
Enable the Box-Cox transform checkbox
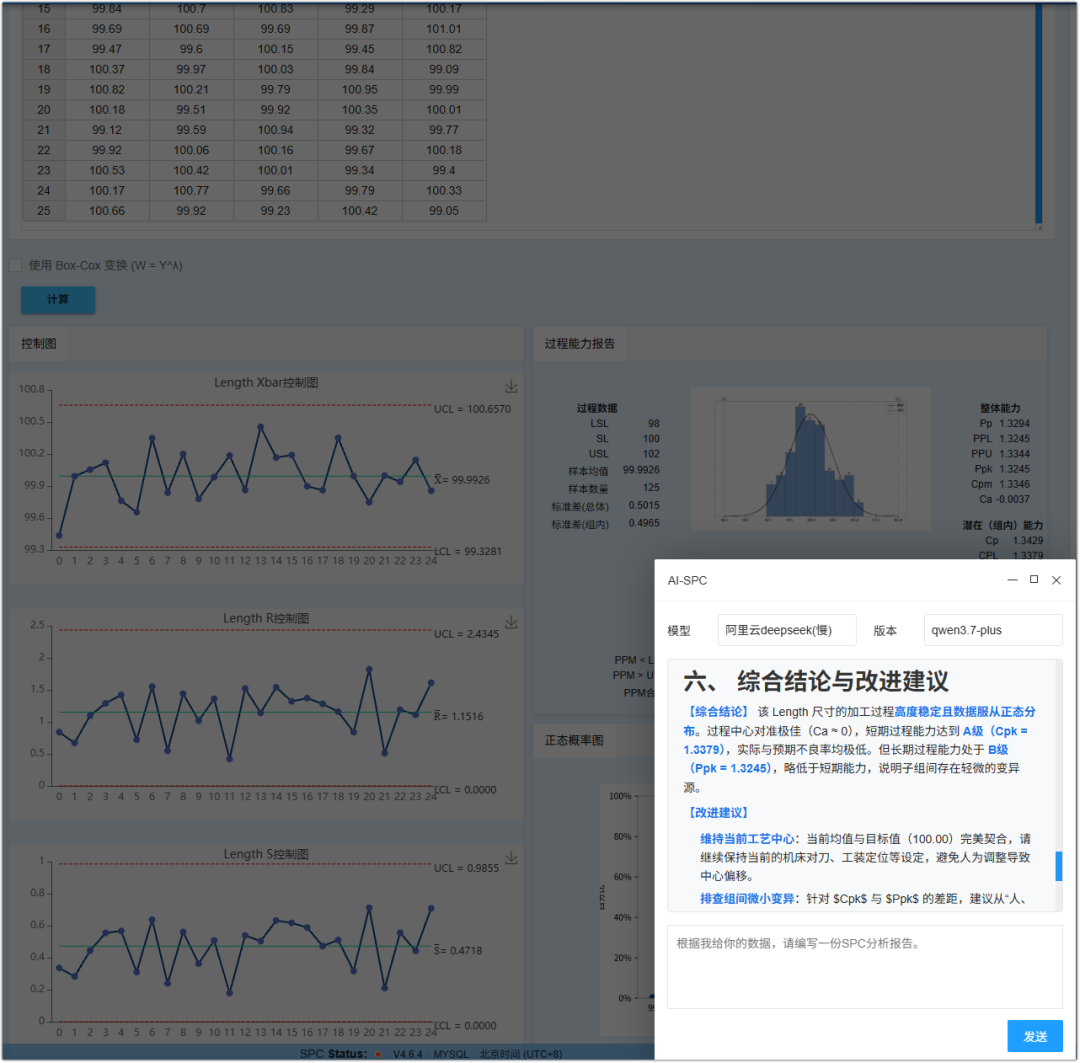click(15, 265)
